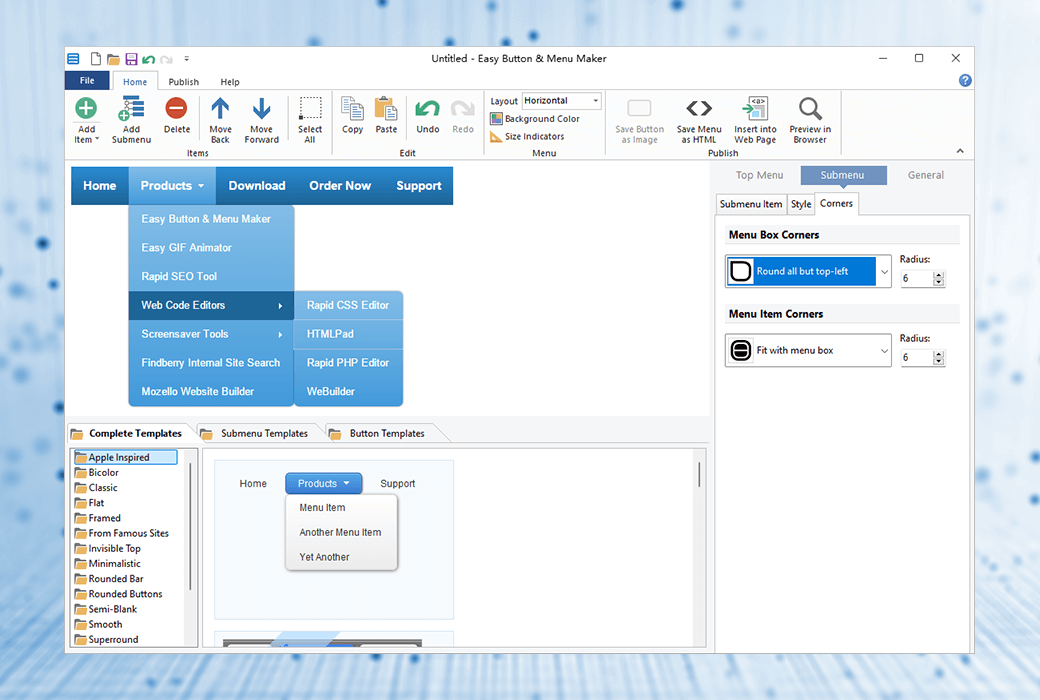Open Background Color option
The width and height of the screenshot is (1040, 700).
click(x=535, y=119)
